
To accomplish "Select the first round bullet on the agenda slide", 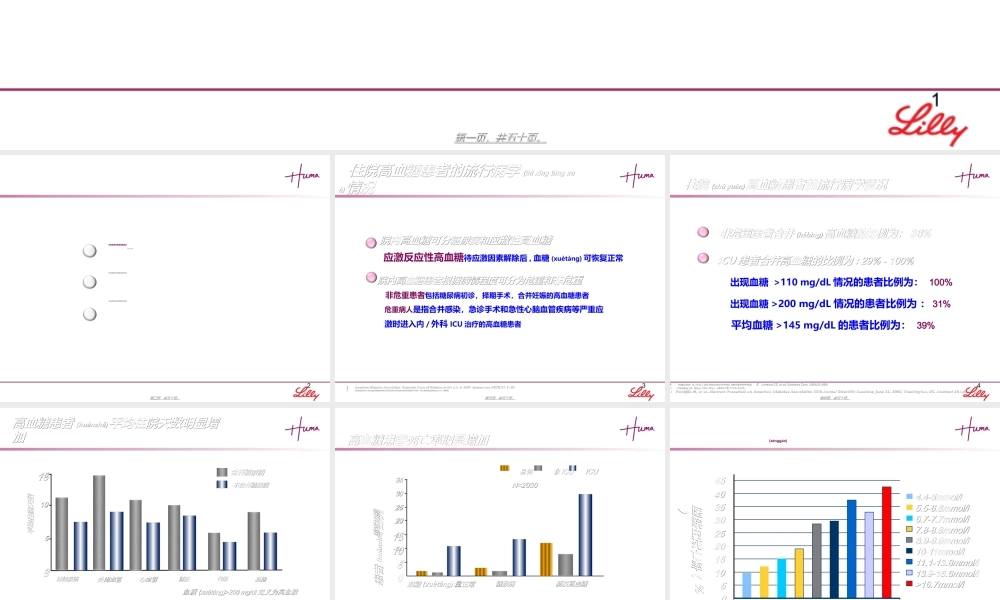I will 90,249.
